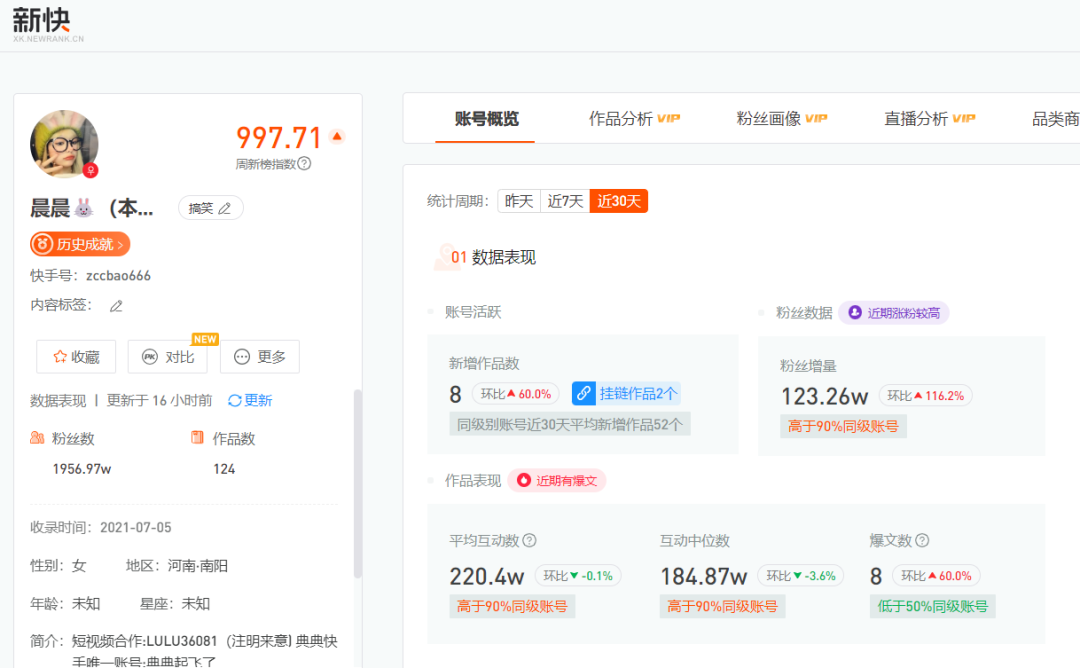The image size is (1080, 668).
Task: Go to the 直播分析 tab
Action: [x=929, y=119]
